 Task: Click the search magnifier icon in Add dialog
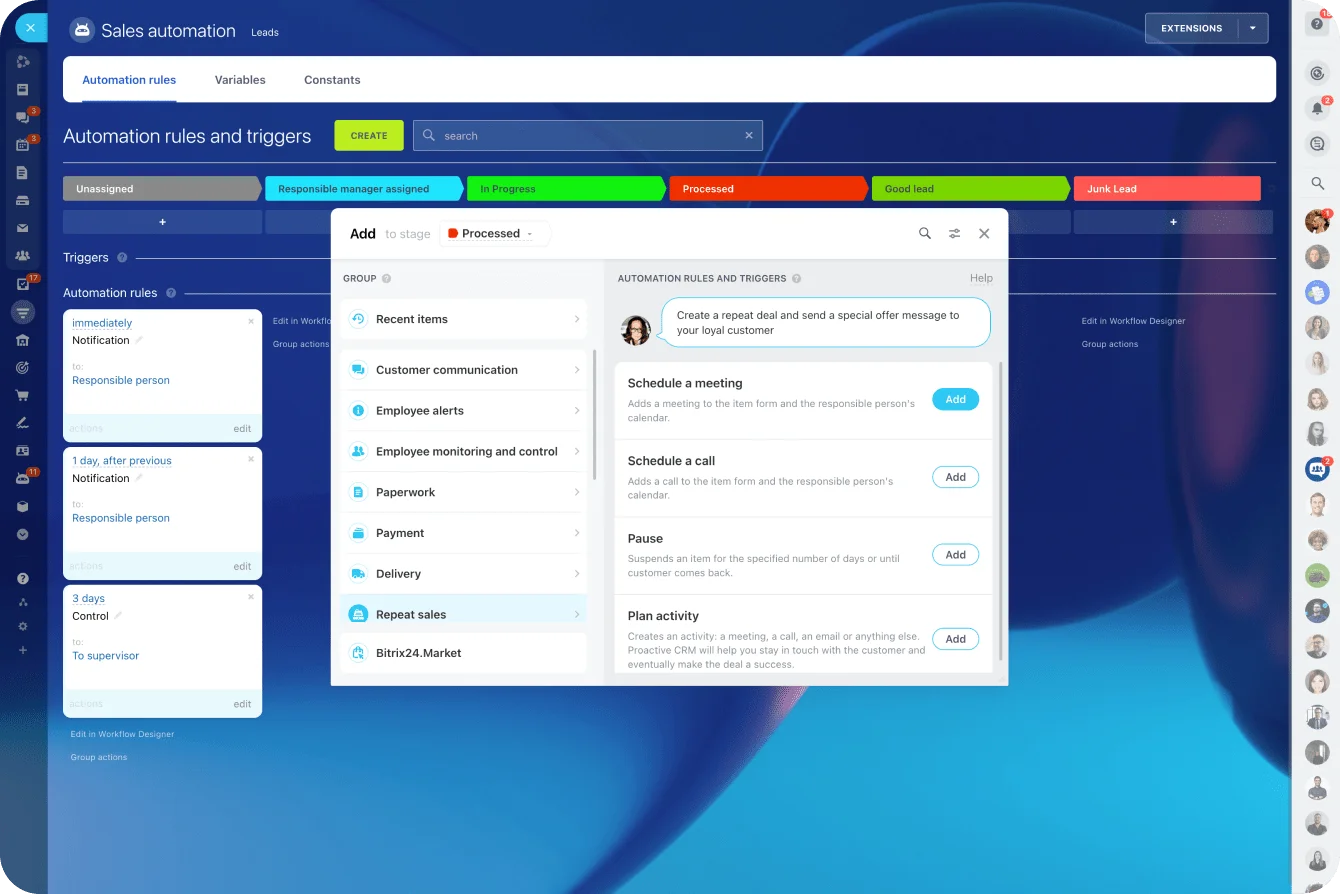tap(925, 234)
